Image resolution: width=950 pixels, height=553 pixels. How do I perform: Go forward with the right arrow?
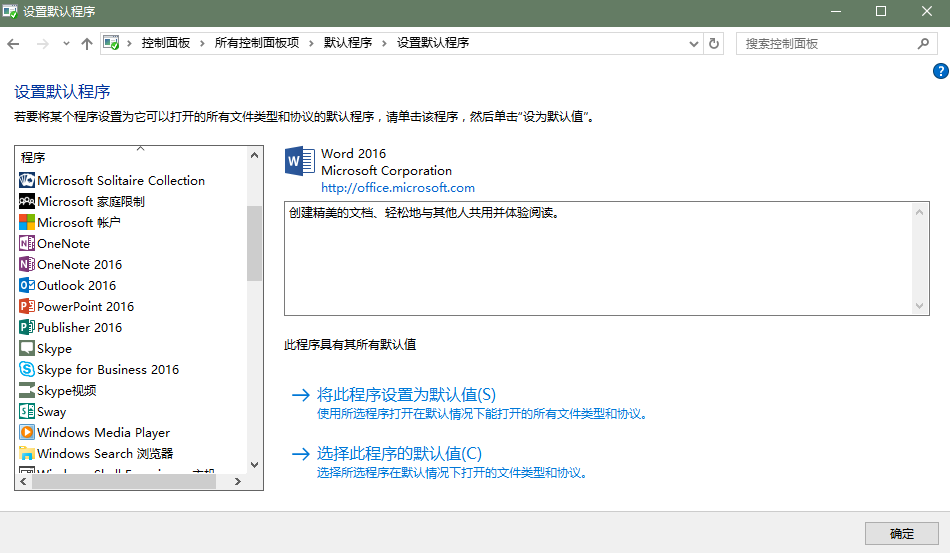pos(42,44)
